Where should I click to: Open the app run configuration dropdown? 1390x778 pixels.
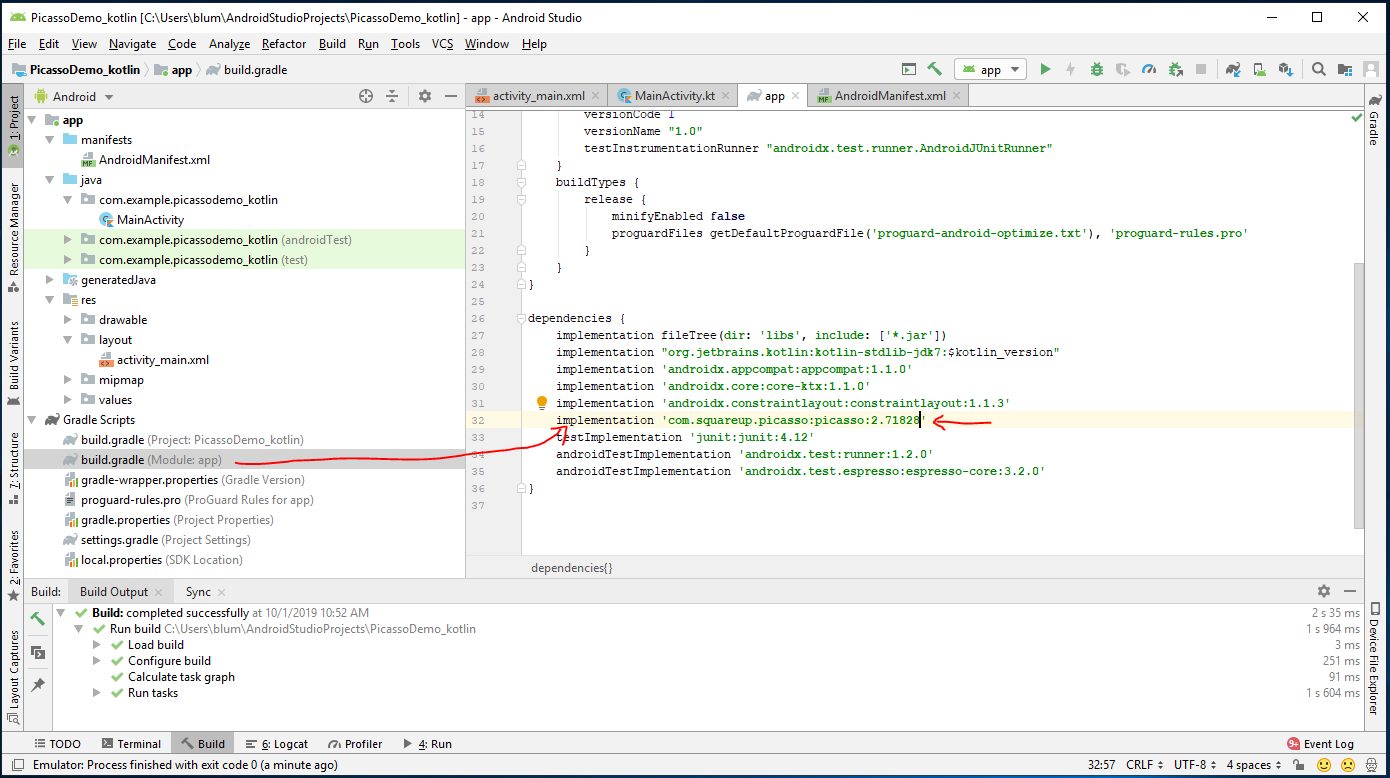990,69
